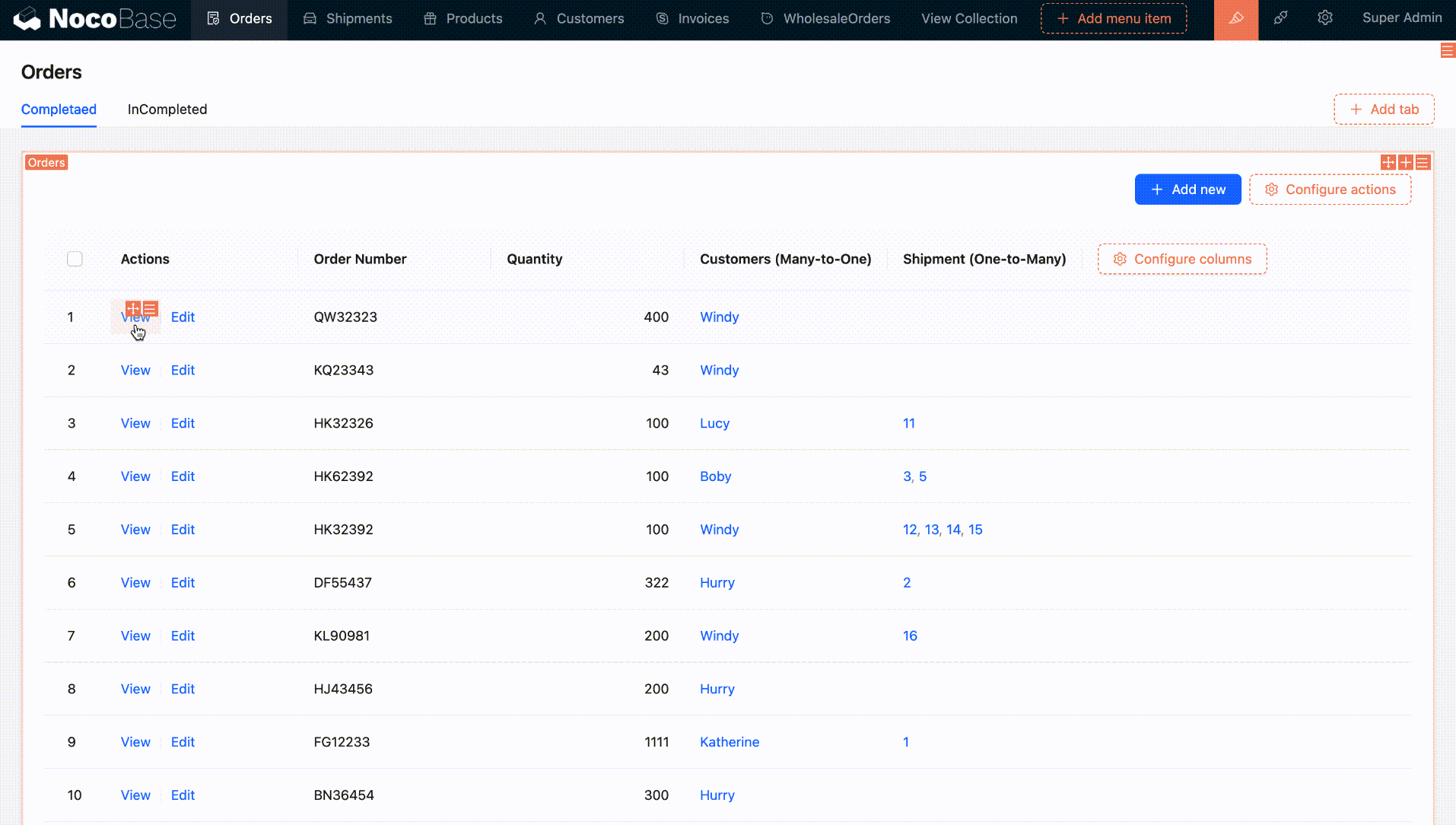Click Edit for order HK32326
This screenshot has height=825, width=1456.
point(183,423)
